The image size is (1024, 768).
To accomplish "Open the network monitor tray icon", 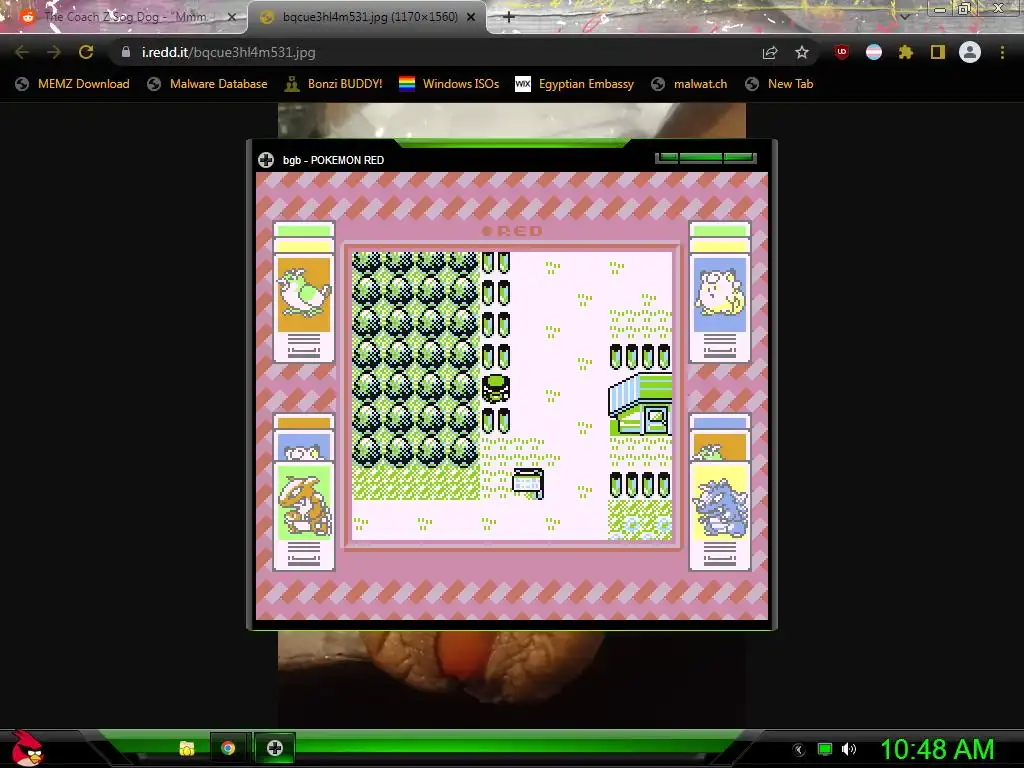I will pos(825,750).
